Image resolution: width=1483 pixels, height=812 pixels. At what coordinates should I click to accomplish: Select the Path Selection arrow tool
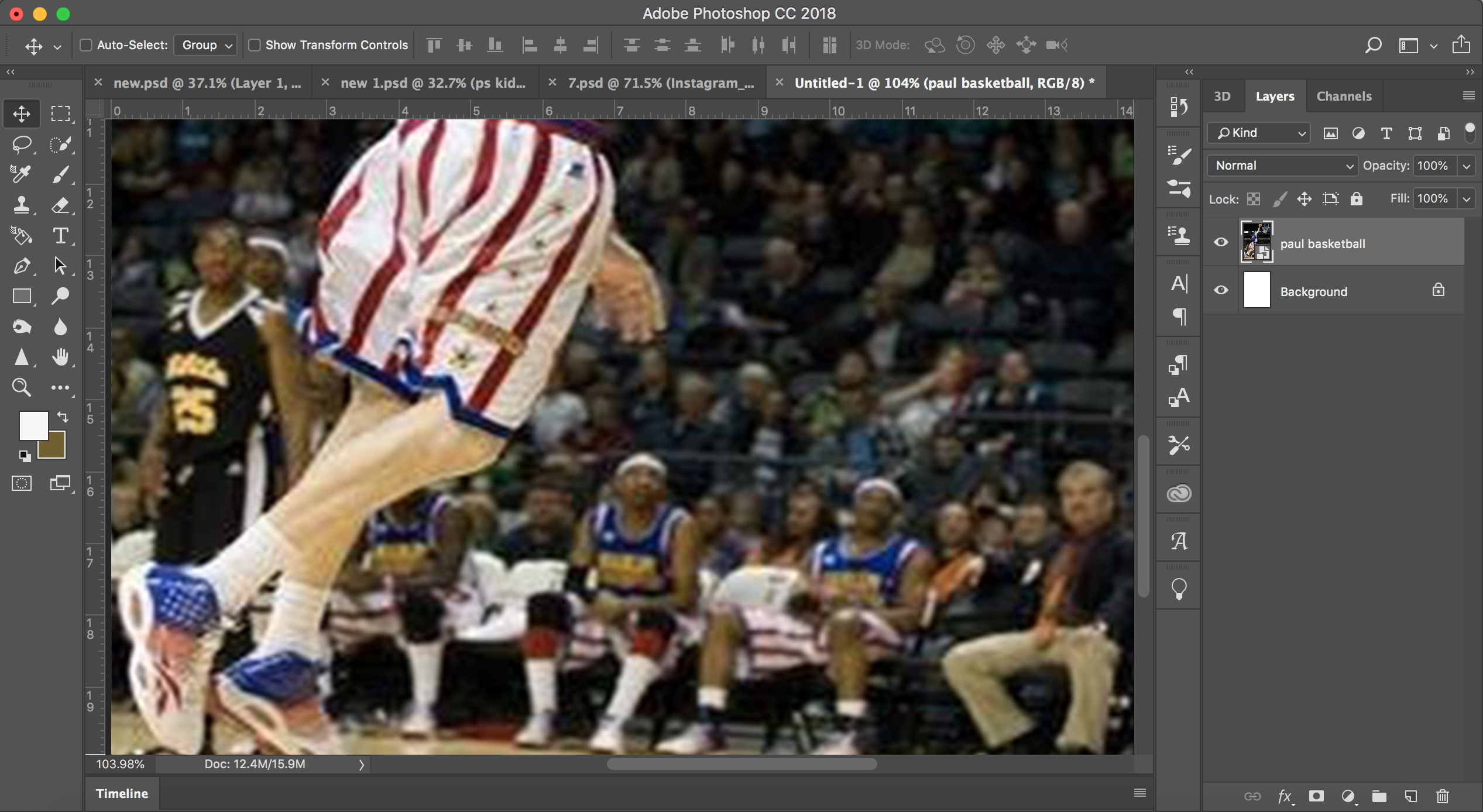tap(60, 266)
